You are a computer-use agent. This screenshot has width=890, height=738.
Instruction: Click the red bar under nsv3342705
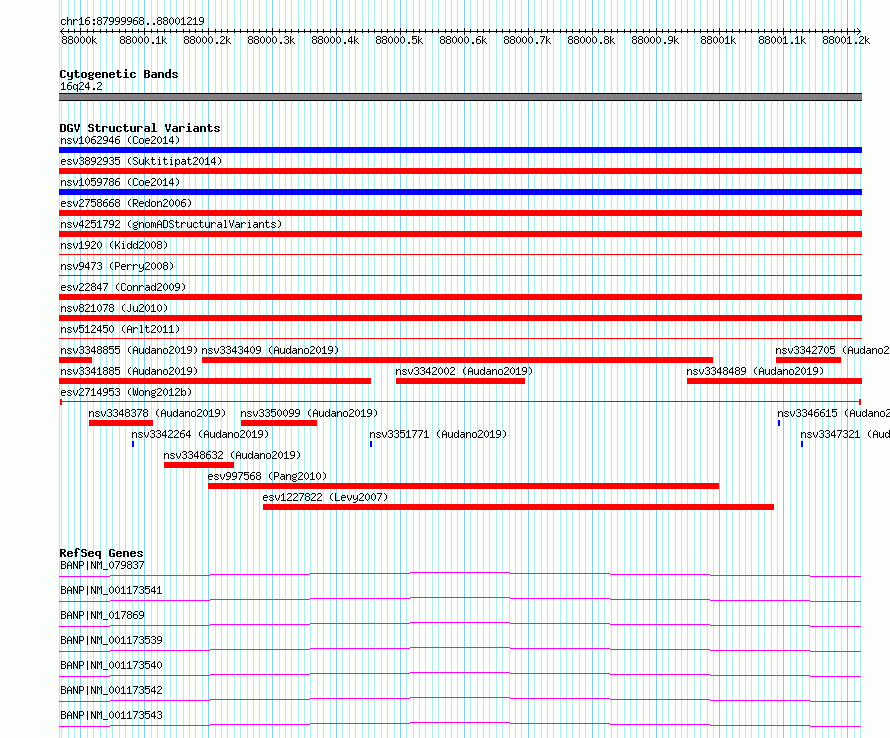coord(808,360)
